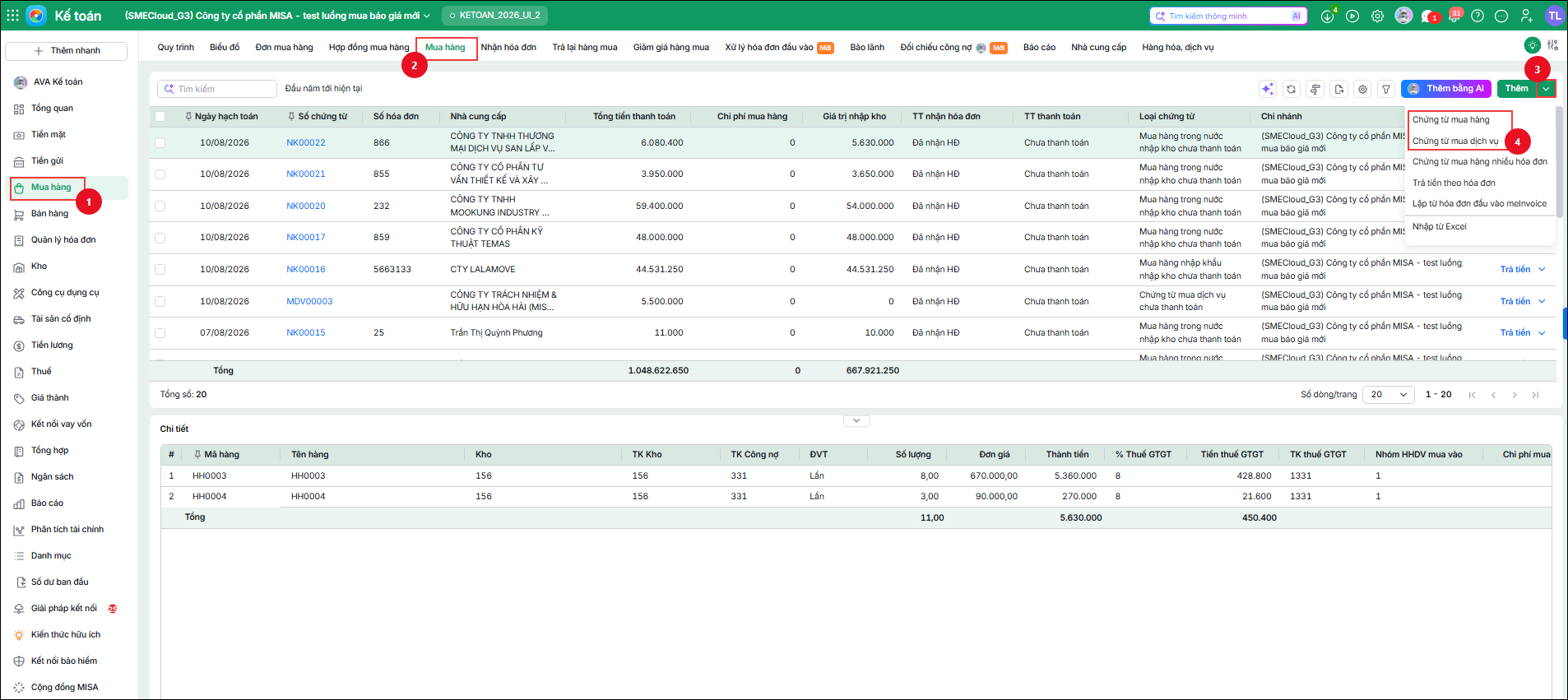1568x700 pixels.
Task: Click the refresh icon in the list toolbar
Action: (1292, 89)
